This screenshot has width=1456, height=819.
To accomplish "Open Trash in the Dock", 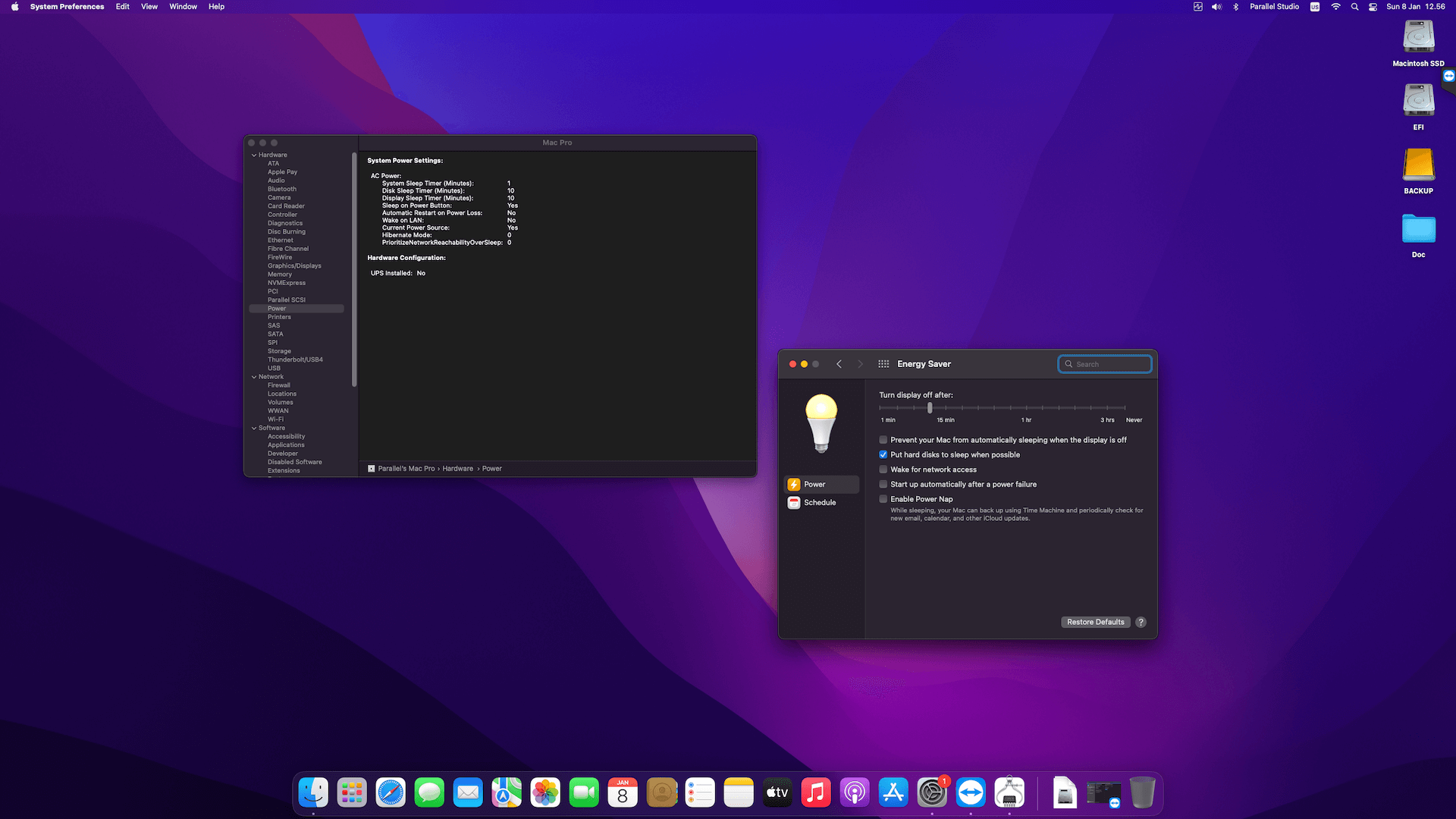I will coord(1142,792).
